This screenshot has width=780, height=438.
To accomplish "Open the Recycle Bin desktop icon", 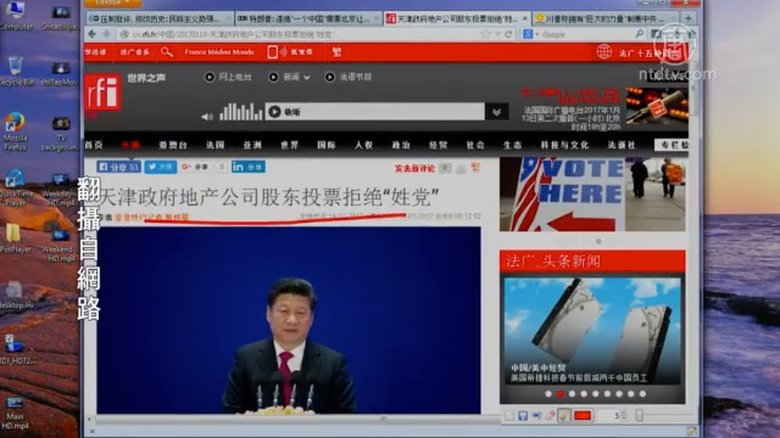I will pos(14,68).
